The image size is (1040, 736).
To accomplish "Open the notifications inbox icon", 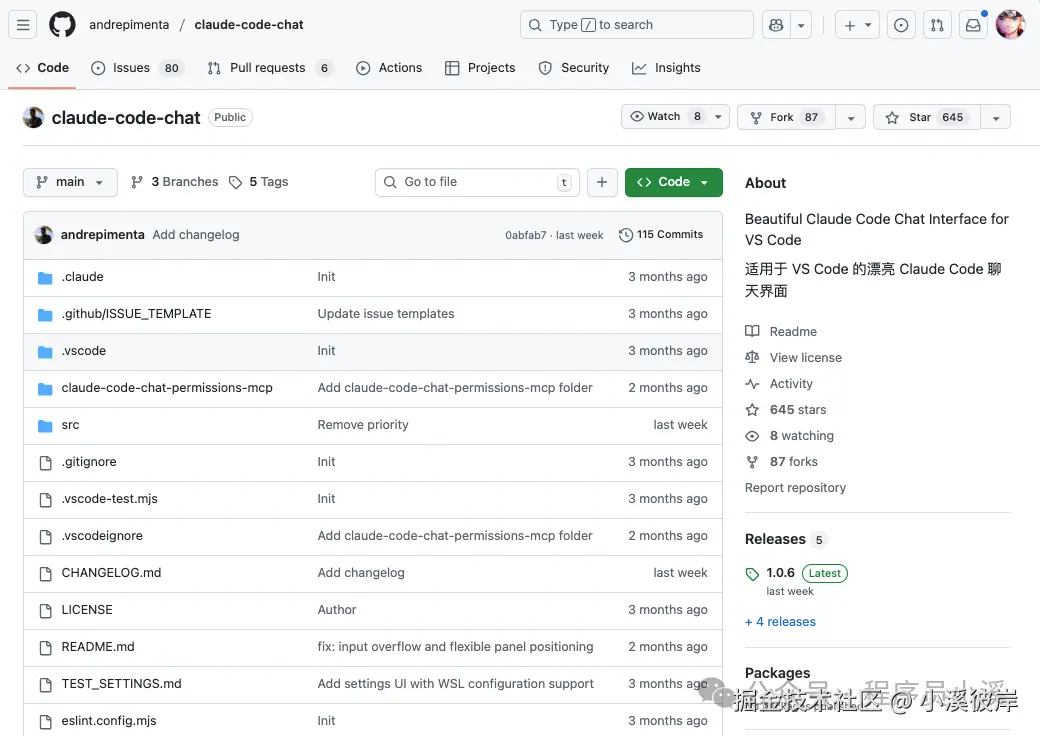I will pos(973,25).
